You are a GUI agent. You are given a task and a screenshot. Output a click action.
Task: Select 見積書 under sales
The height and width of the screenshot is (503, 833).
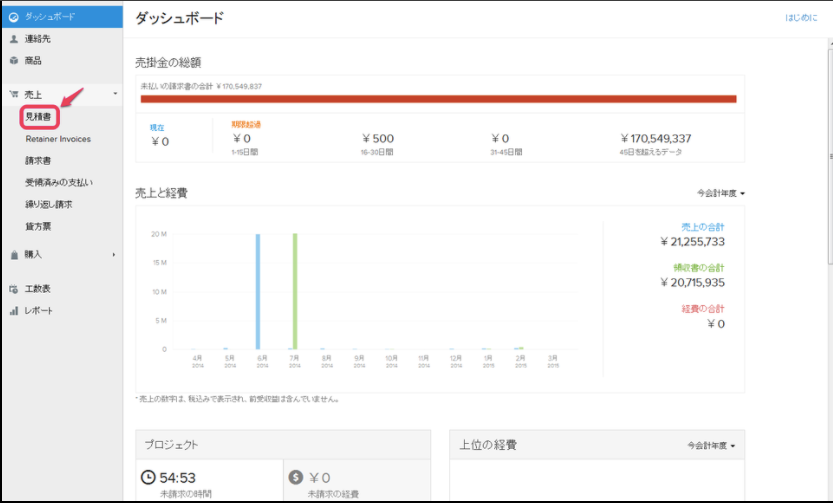tap(38, 117)
